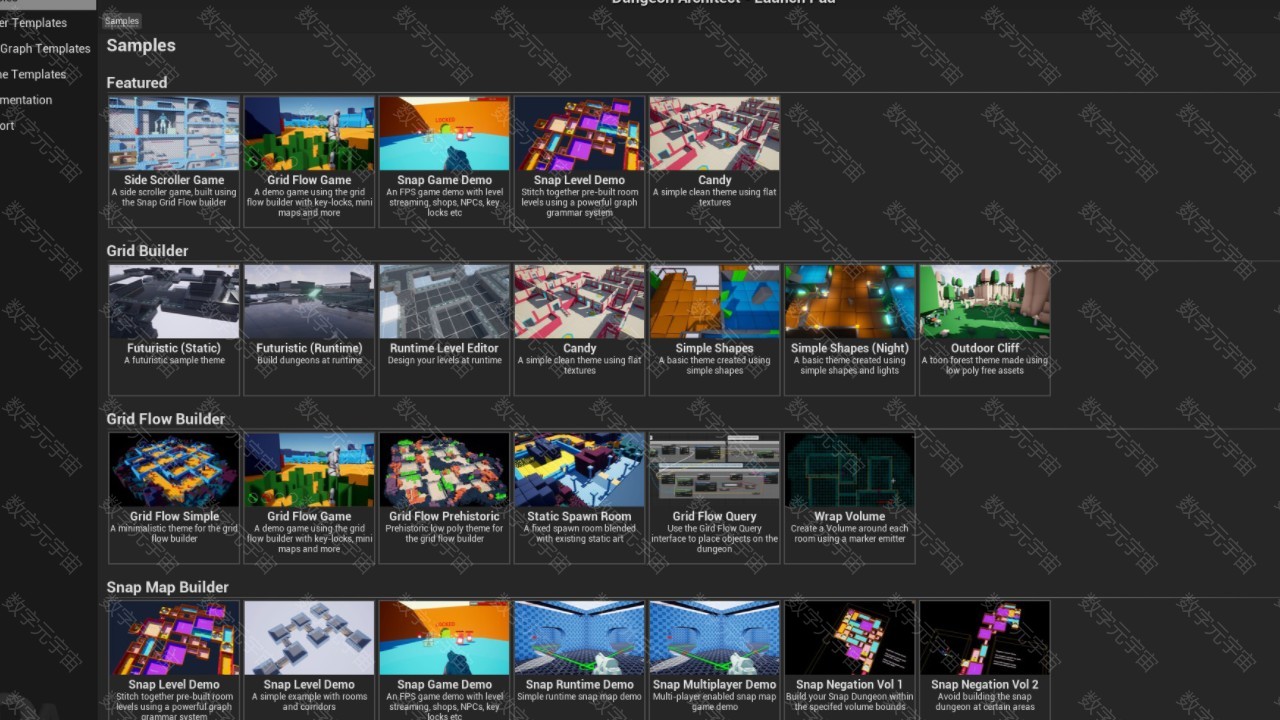
Task: Click the "Grid Flow Builder" section heading
Action: coord(166,418)
